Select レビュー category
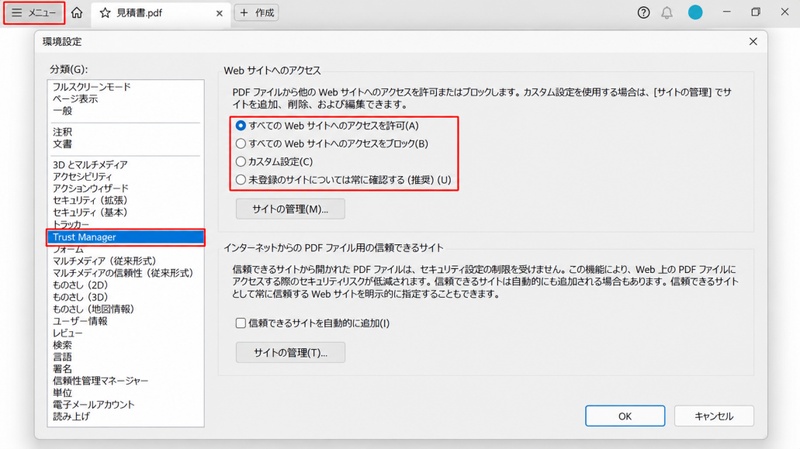 tap(67, 333)
